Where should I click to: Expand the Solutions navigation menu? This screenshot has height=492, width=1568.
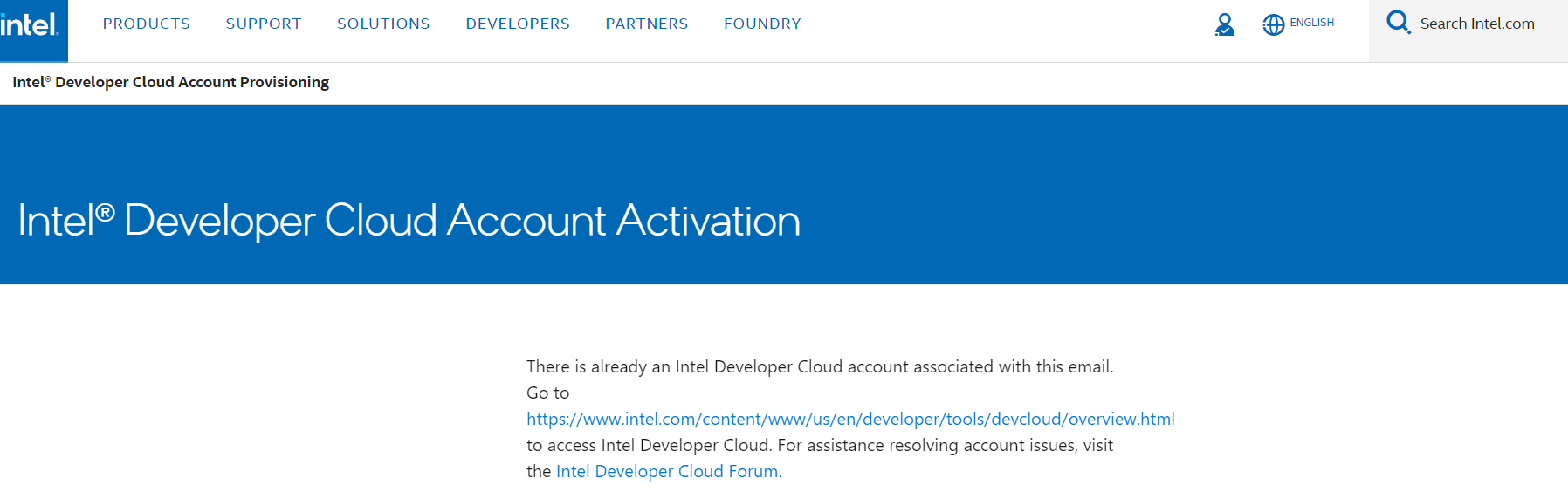pos(383,24)
